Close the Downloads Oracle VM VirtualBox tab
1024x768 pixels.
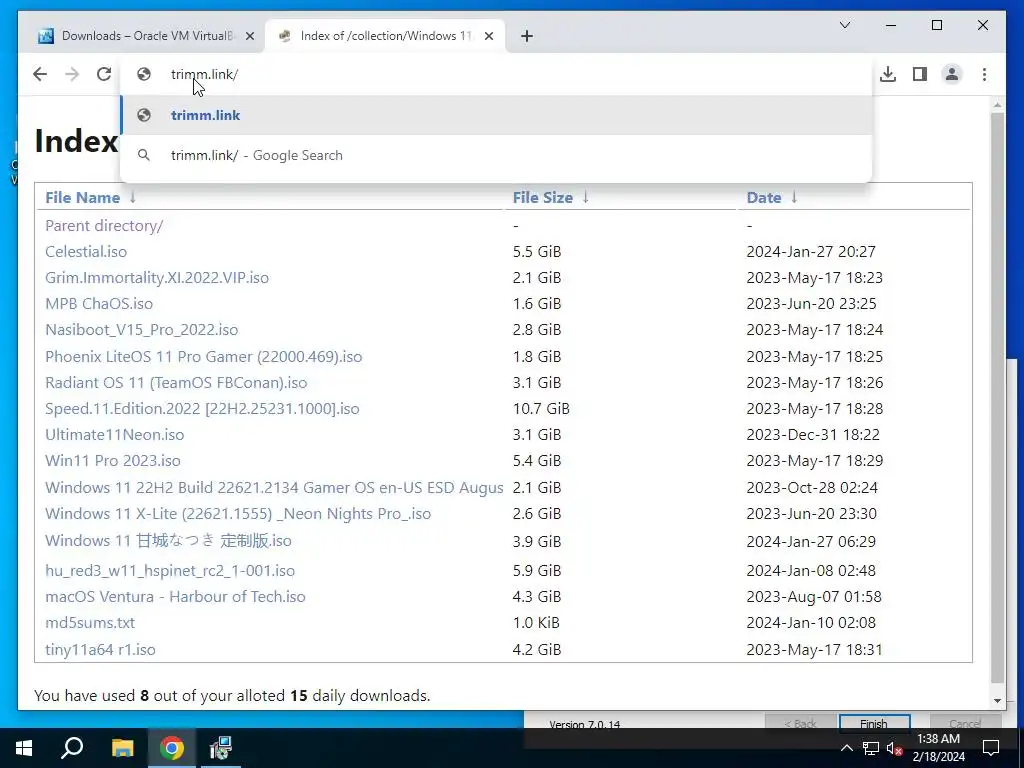coord(249,37)
